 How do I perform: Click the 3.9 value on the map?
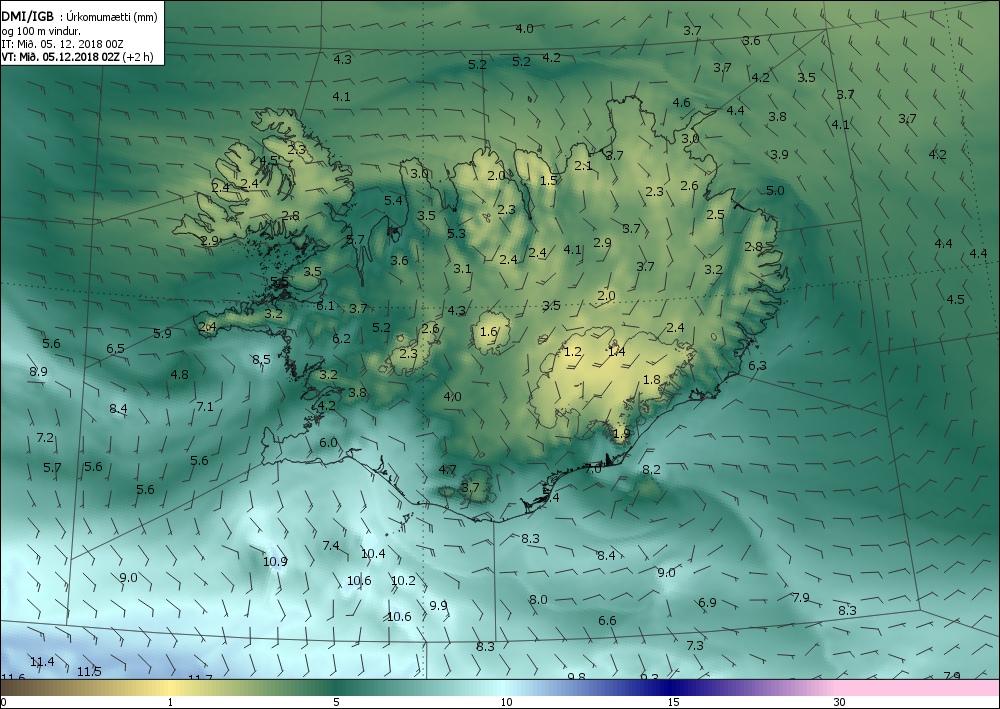click(x=779, y=155)
